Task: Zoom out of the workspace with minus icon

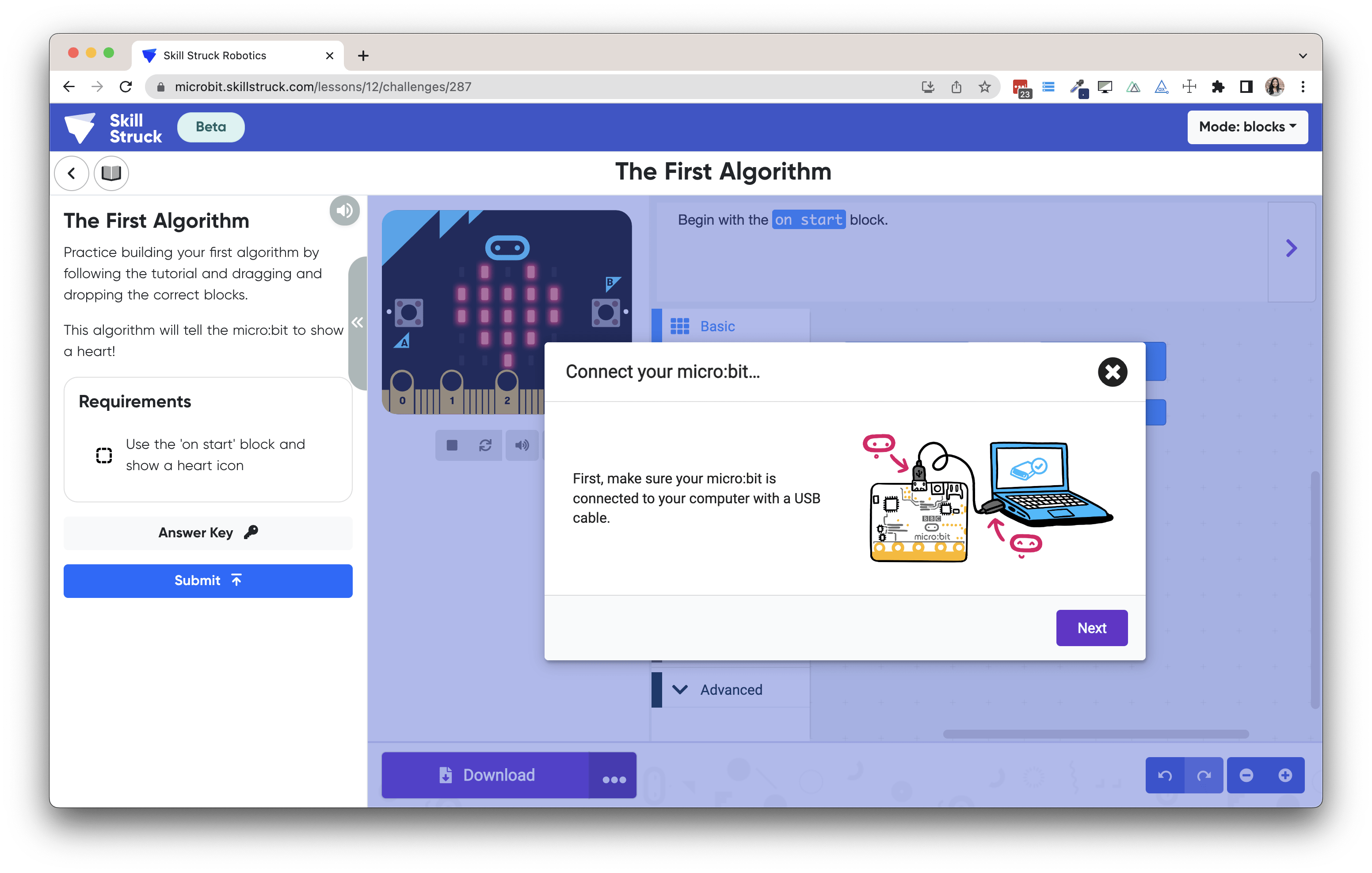Action: pyautogui.click(x=1246, y=775)
